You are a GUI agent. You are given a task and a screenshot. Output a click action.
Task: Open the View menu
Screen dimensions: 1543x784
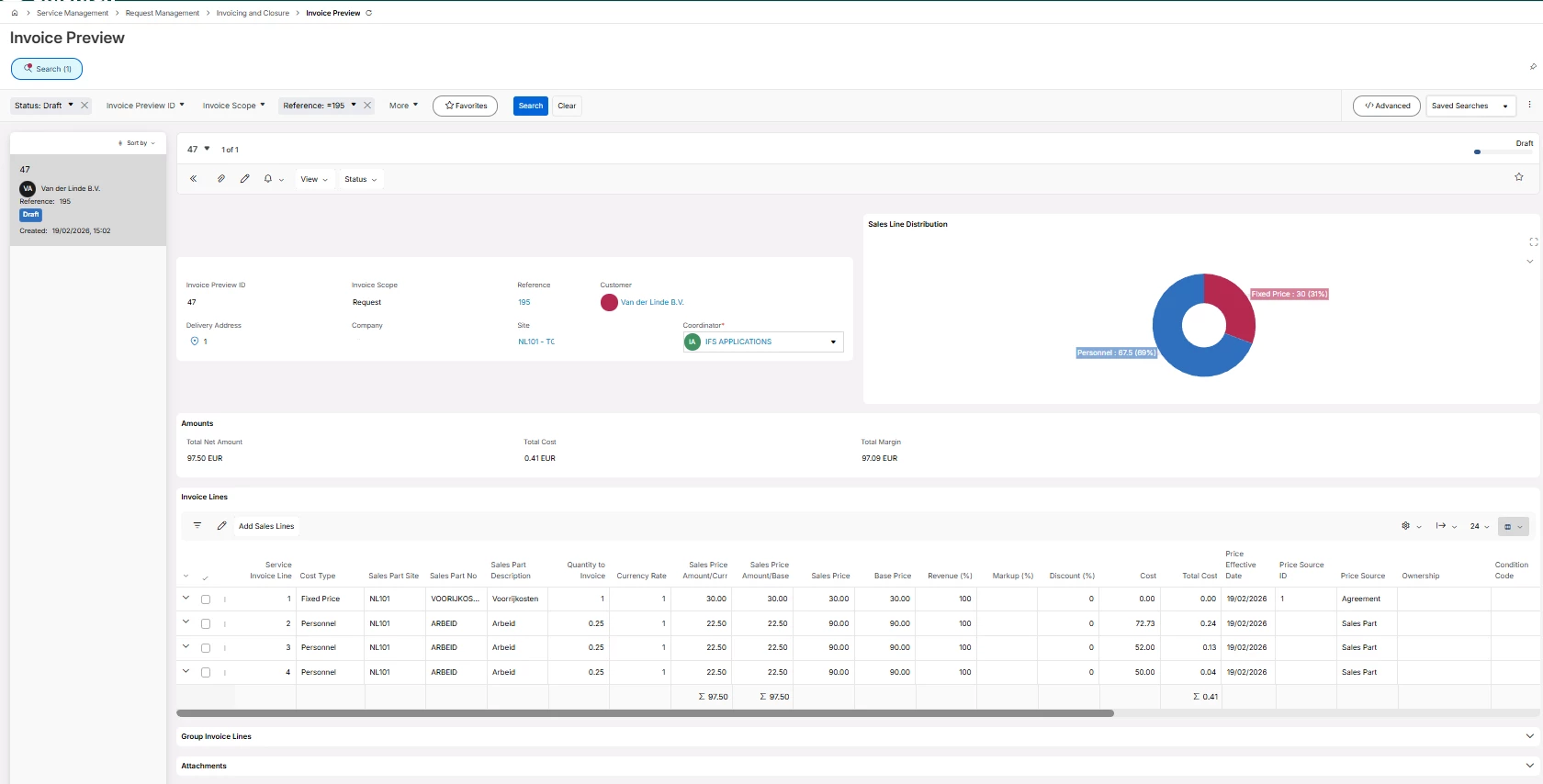click(314, 179)
